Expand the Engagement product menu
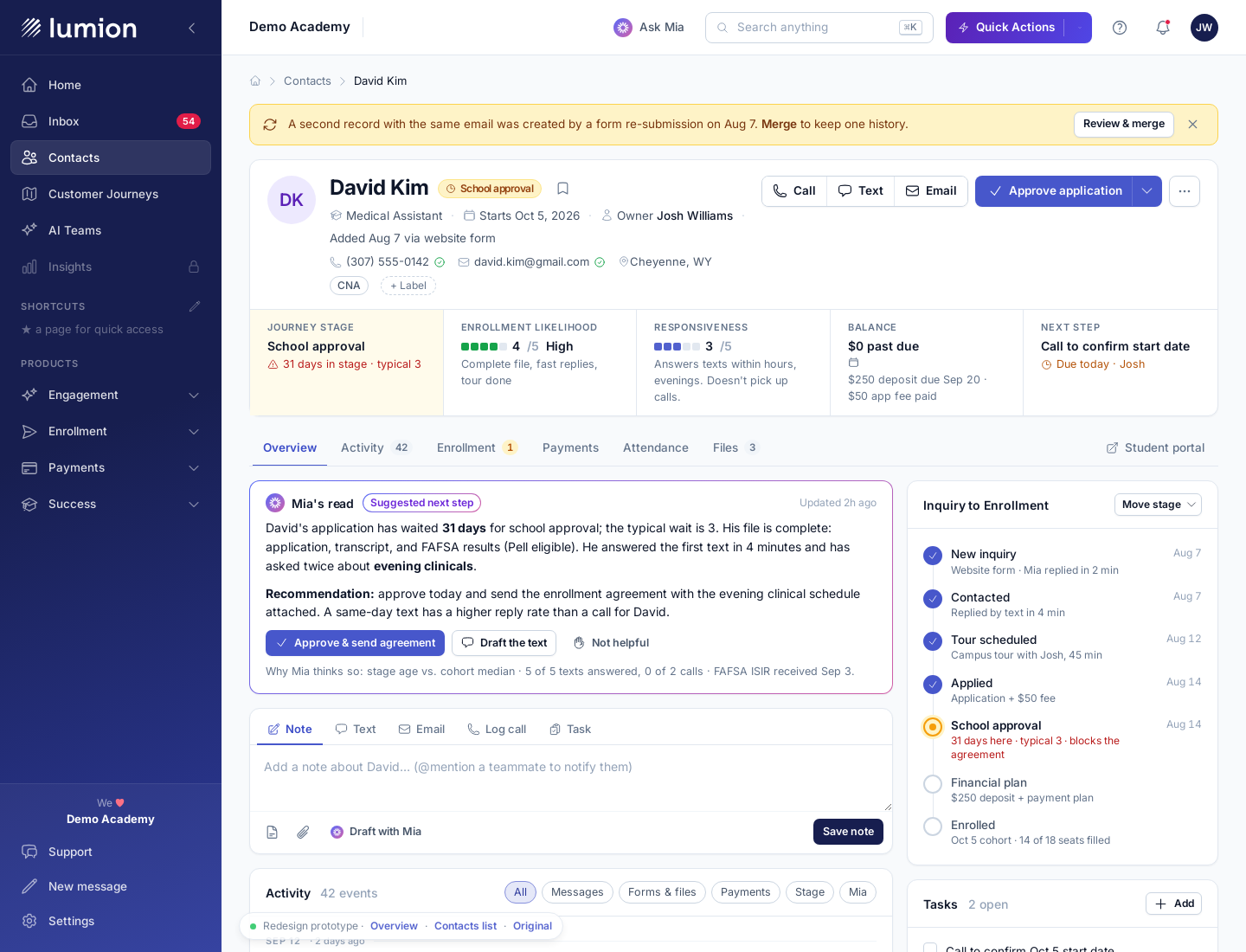Screen dimensions: 1246x952 point(111,395)
